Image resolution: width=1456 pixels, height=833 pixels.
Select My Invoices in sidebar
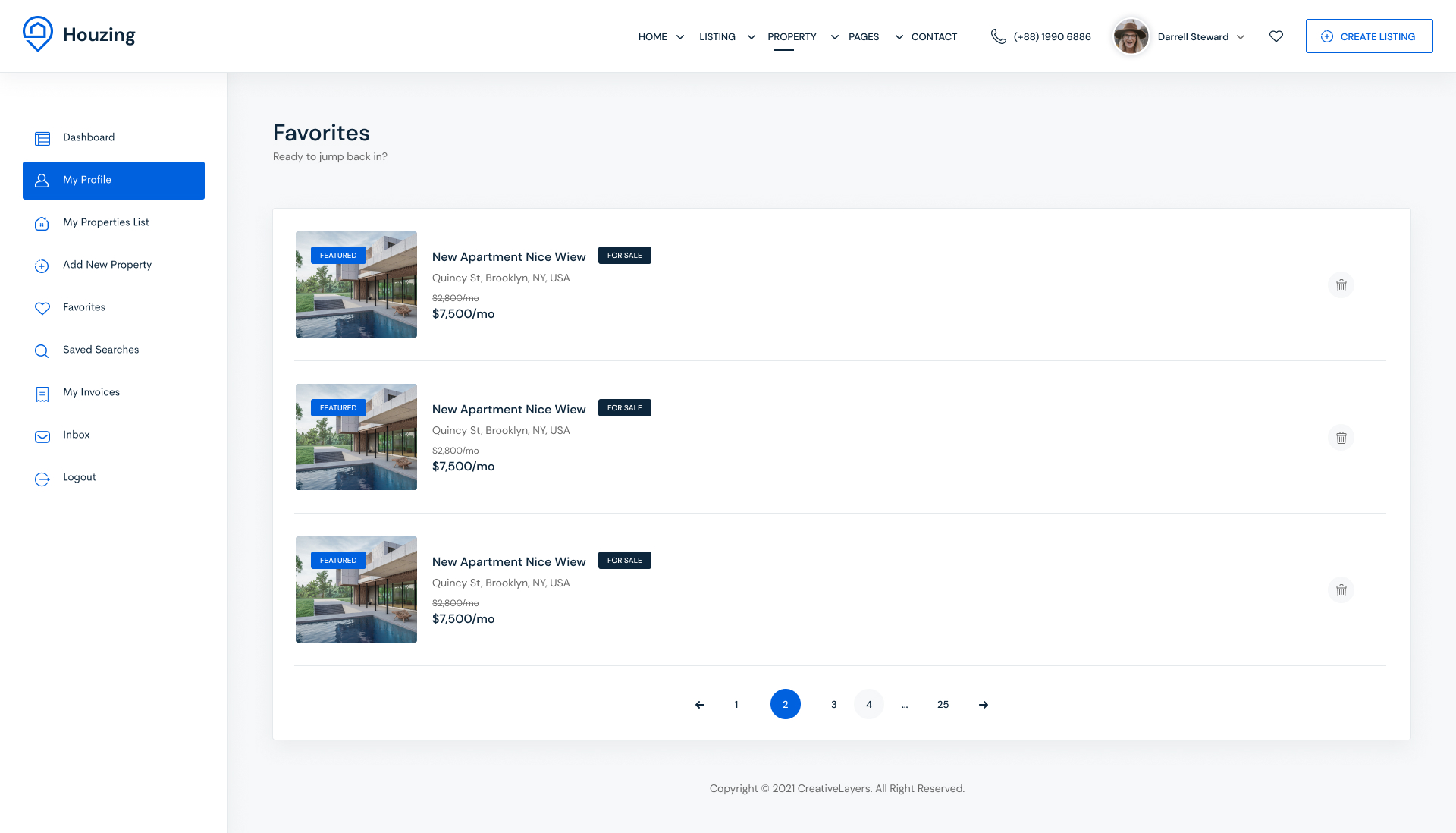click(x=91, y=392)
